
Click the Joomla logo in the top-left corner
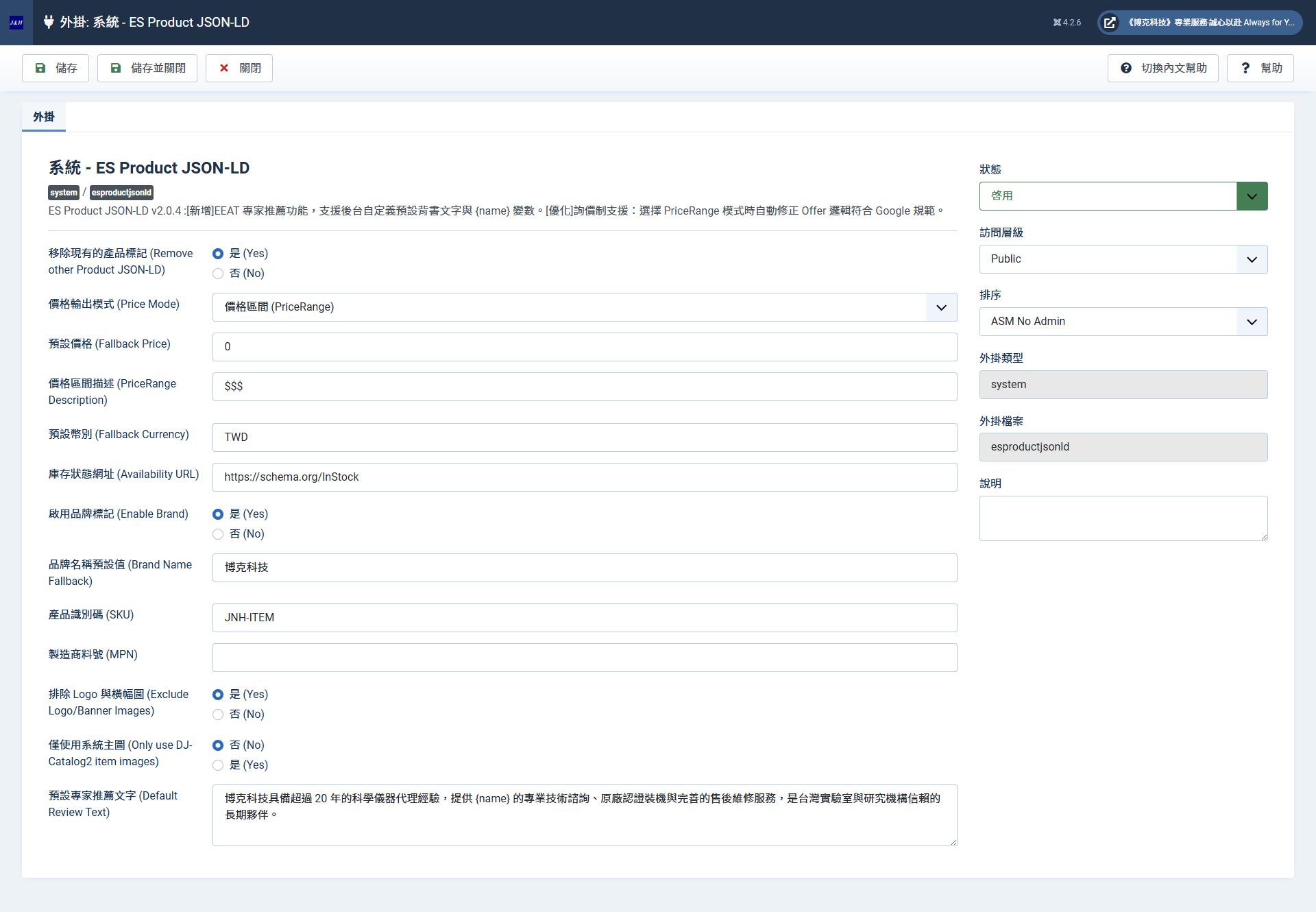(16, 22)
